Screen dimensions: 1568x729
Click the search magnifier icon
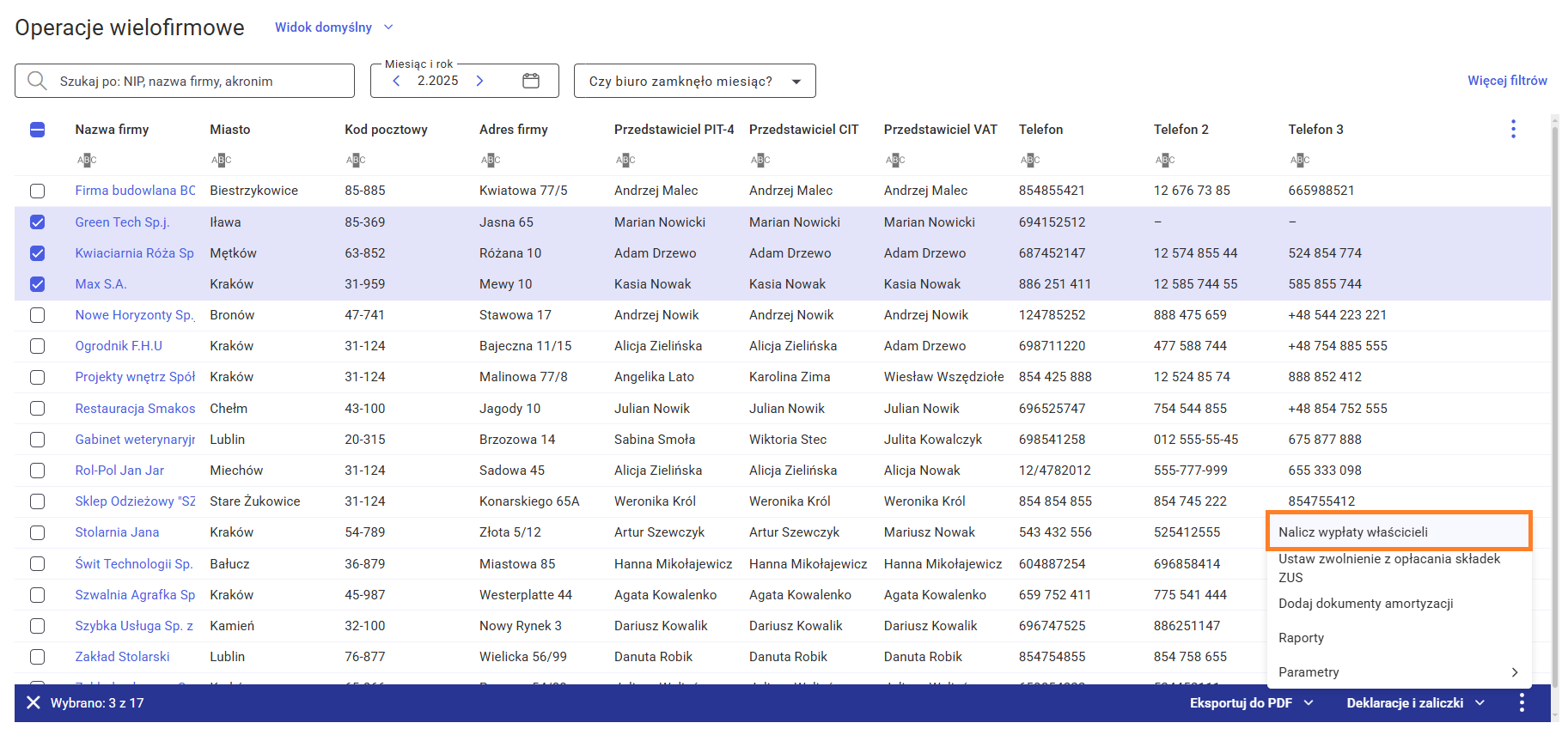[37, 81]
